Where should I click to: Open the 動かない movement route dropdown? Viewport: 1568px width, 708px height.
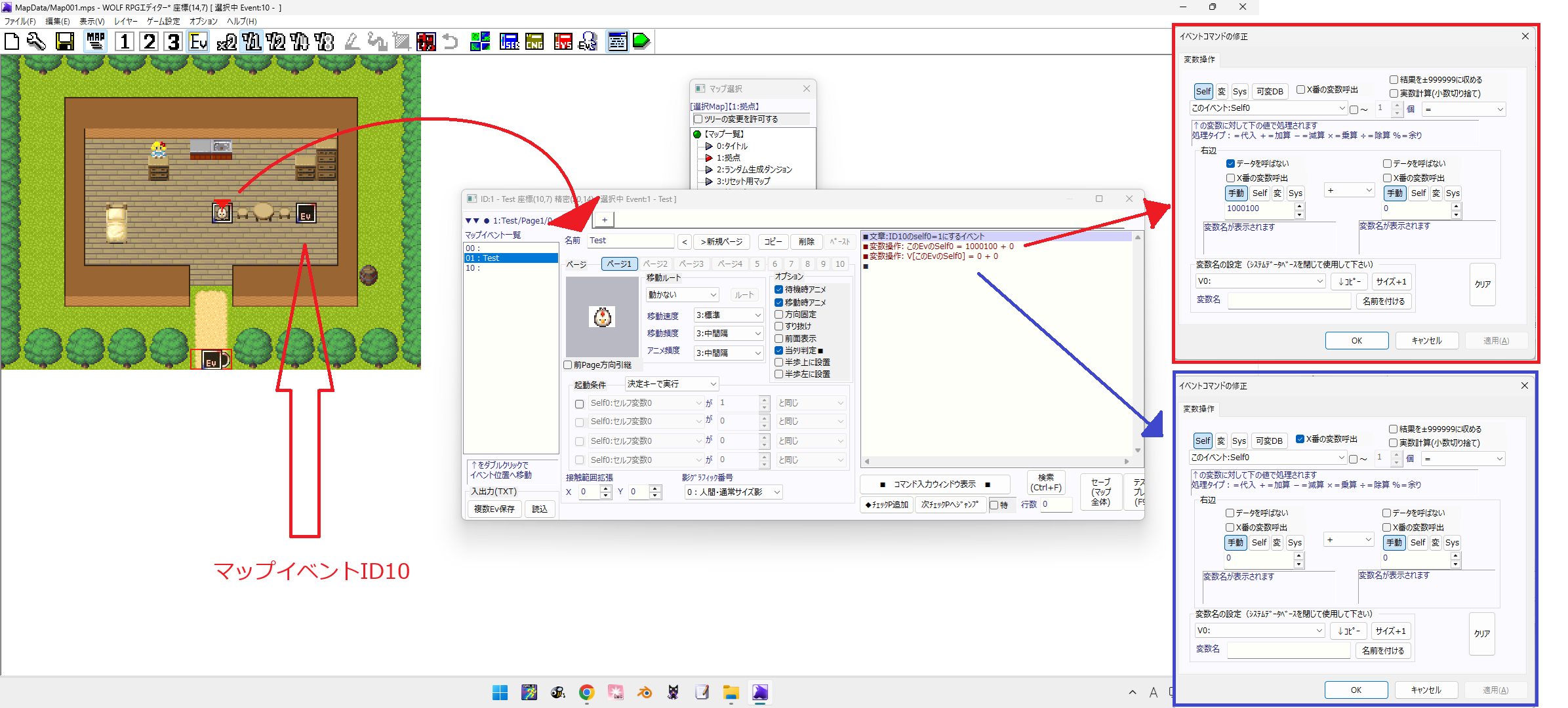tap(683, 295)
